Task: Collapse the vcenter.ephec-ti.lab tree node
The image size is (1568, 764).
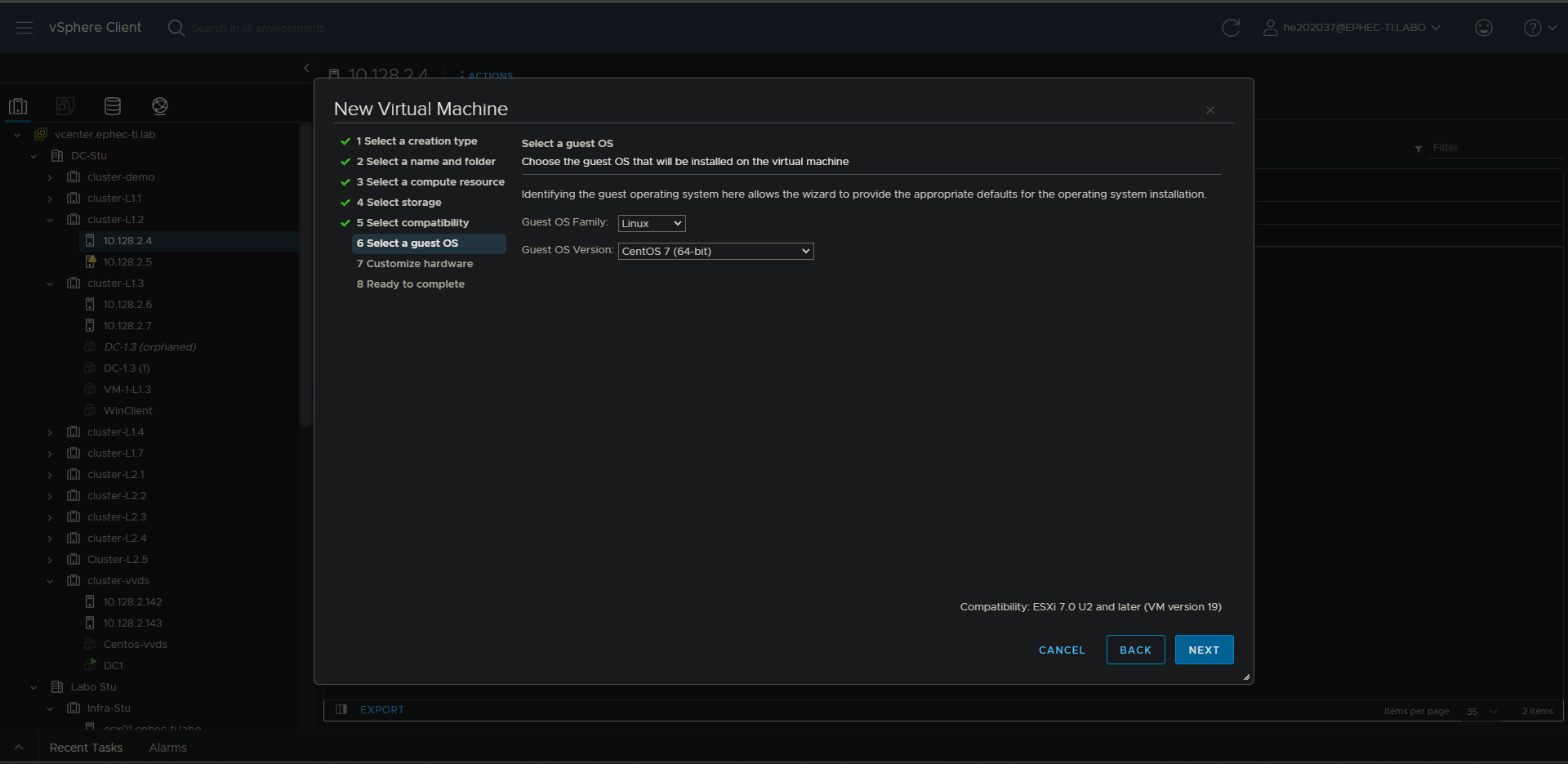Action: 17,135
